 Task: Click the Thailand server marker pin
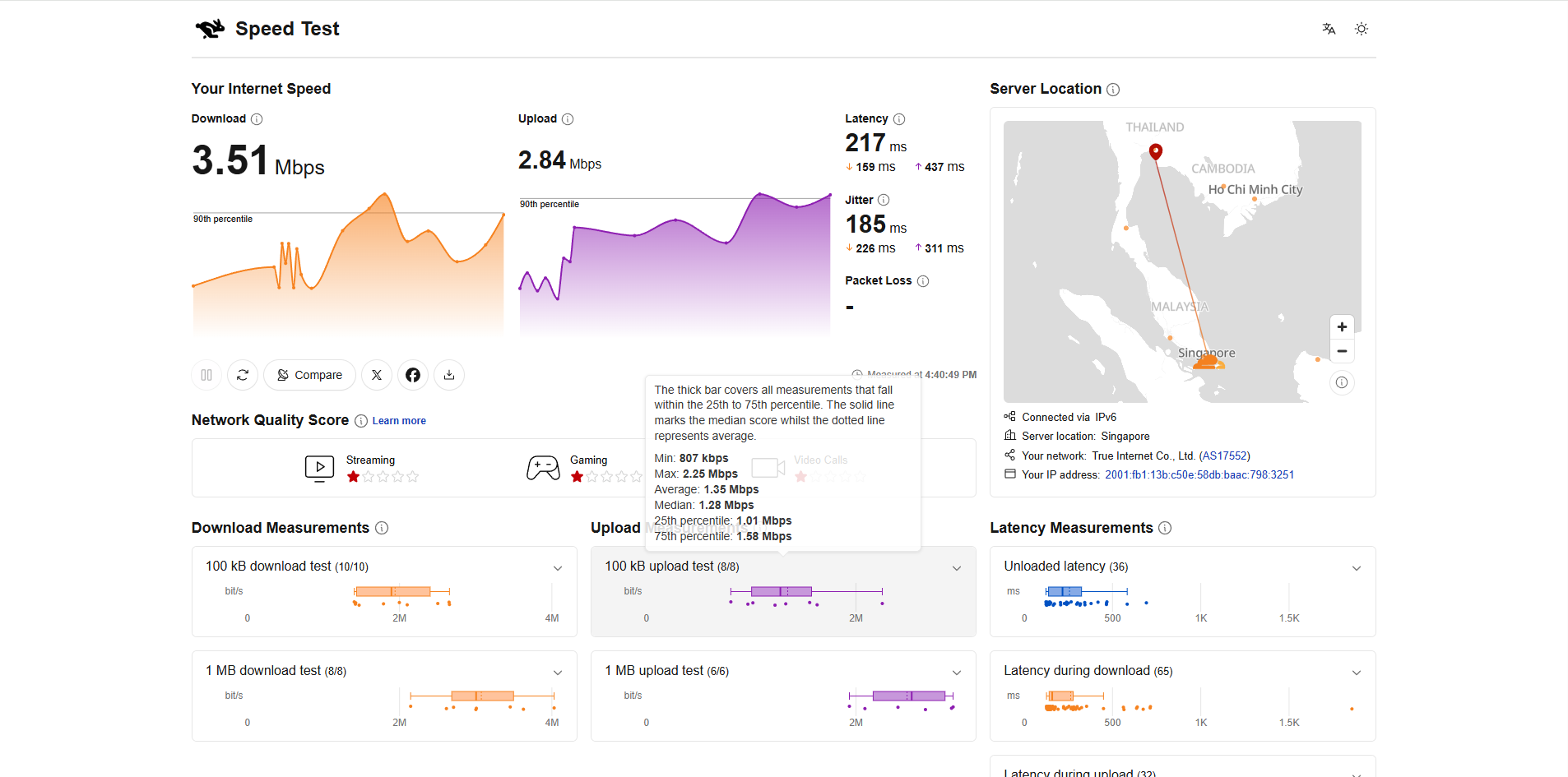(x=1156, y=151)
